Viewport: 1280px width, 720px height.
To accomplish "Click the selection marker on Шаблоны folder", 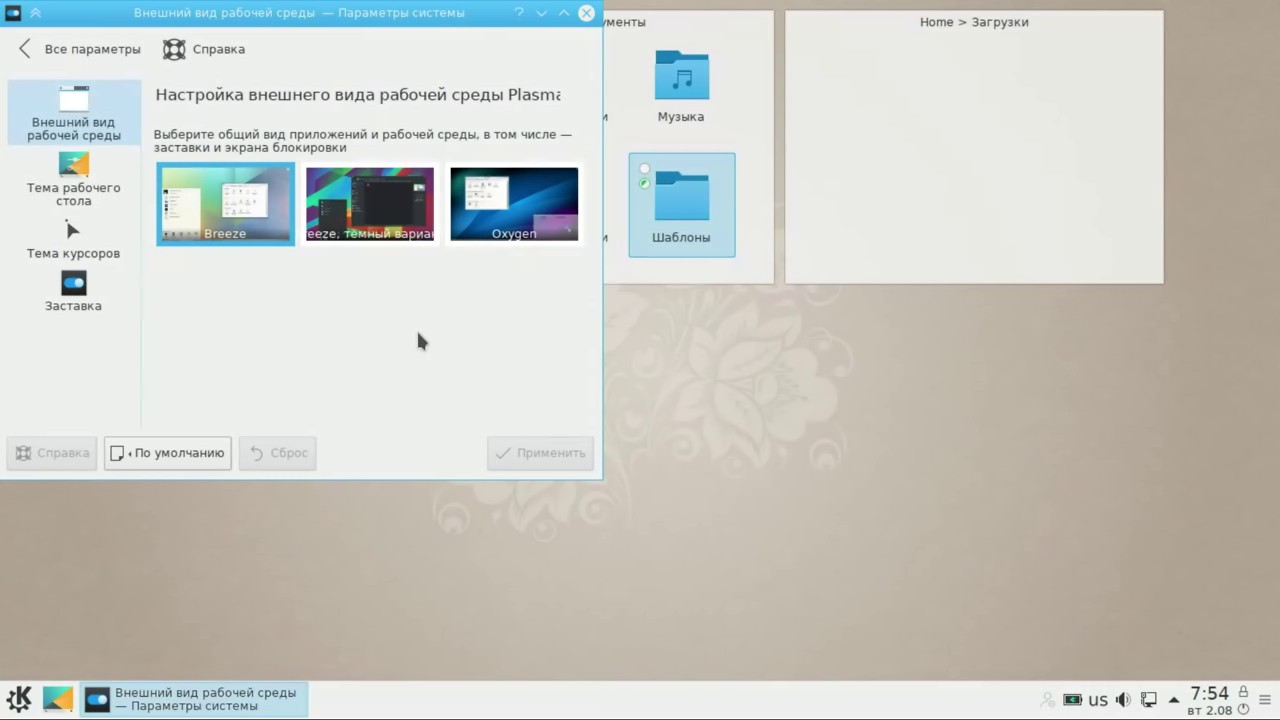I will (644, 183).
